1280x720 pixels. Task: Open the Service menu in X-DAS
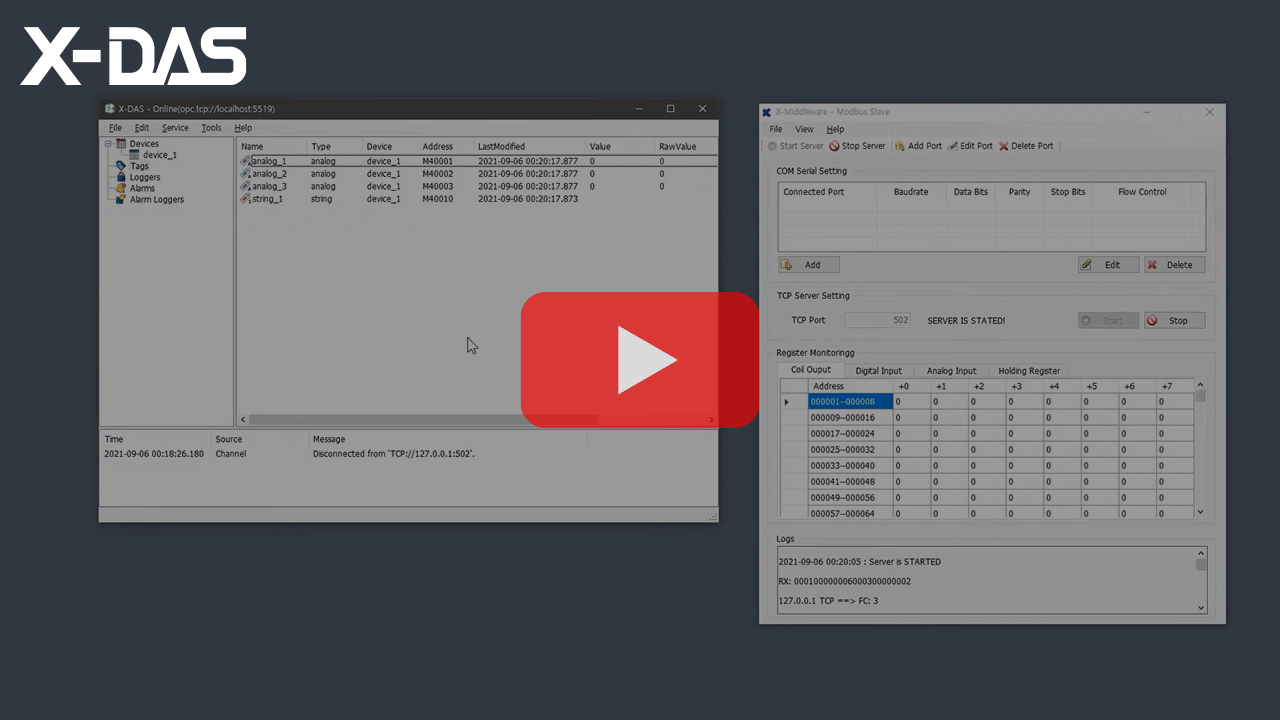point(174,127)
